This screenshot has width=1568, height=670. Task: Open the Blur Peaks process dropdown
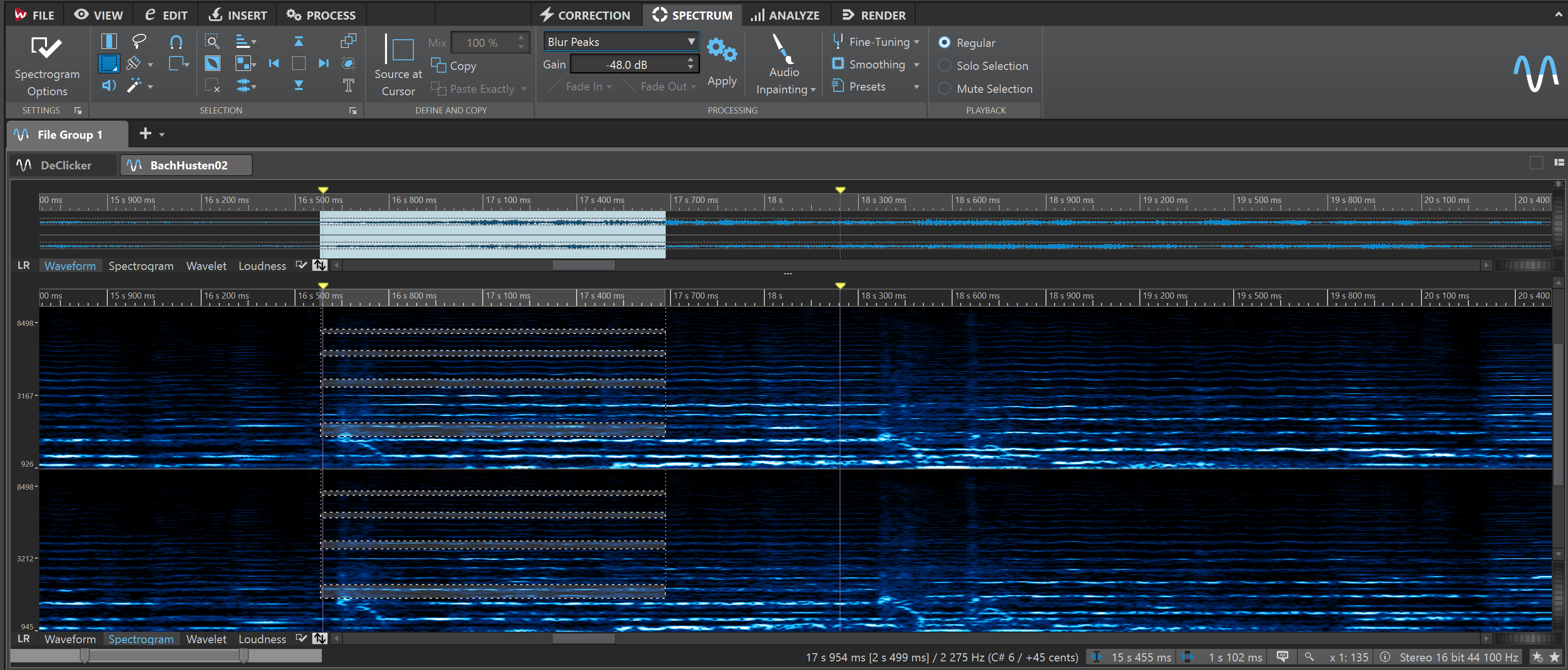tap(690, 41)
